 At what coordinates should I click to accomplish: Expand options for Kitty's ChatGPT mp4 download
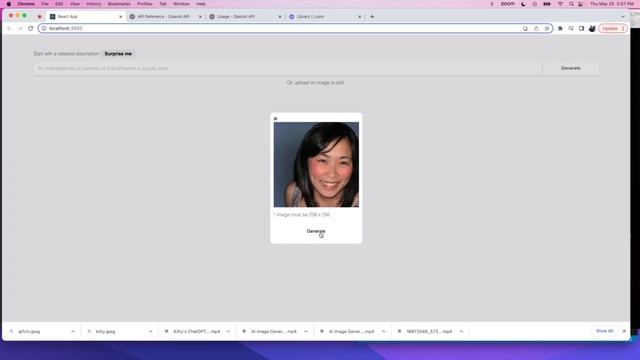tap(228, 331)
